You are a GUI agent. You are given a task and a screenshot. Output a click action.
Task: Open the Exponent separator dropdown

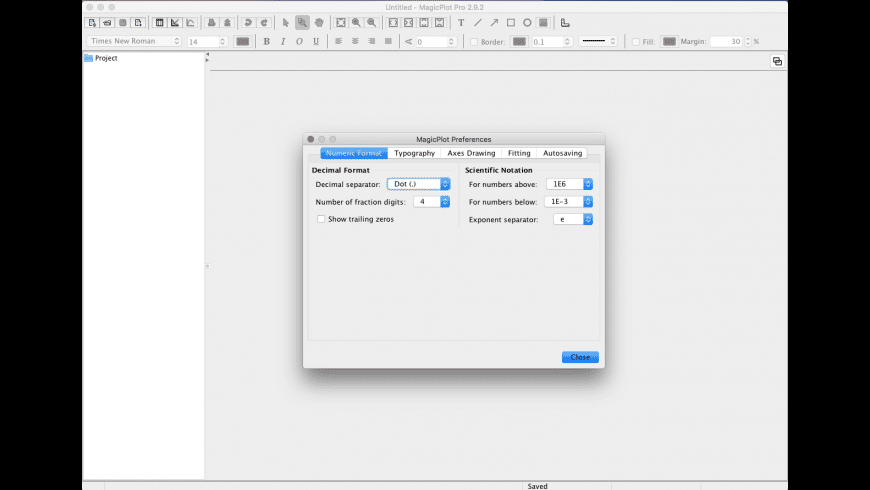pyautogui.click(x=573, y=220)
